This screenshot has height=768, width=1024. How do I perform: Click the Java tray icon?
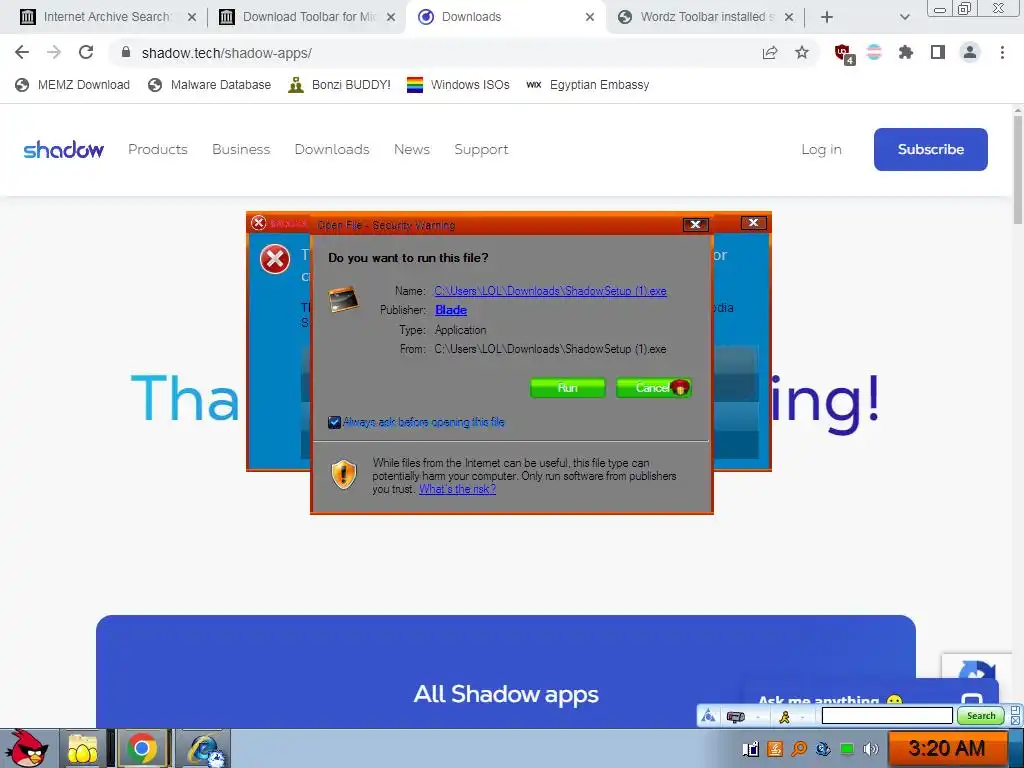pos(775,748)
